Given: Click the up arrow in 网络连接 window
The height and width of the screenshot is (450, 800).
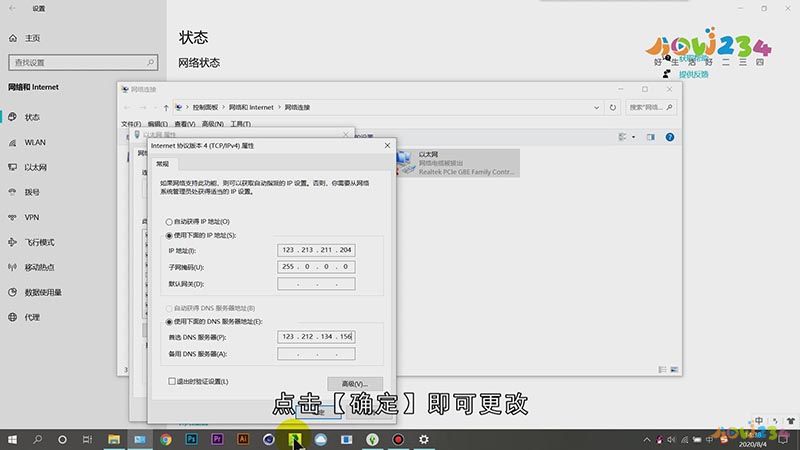Looking at the screenshot, I should [166, 108].
